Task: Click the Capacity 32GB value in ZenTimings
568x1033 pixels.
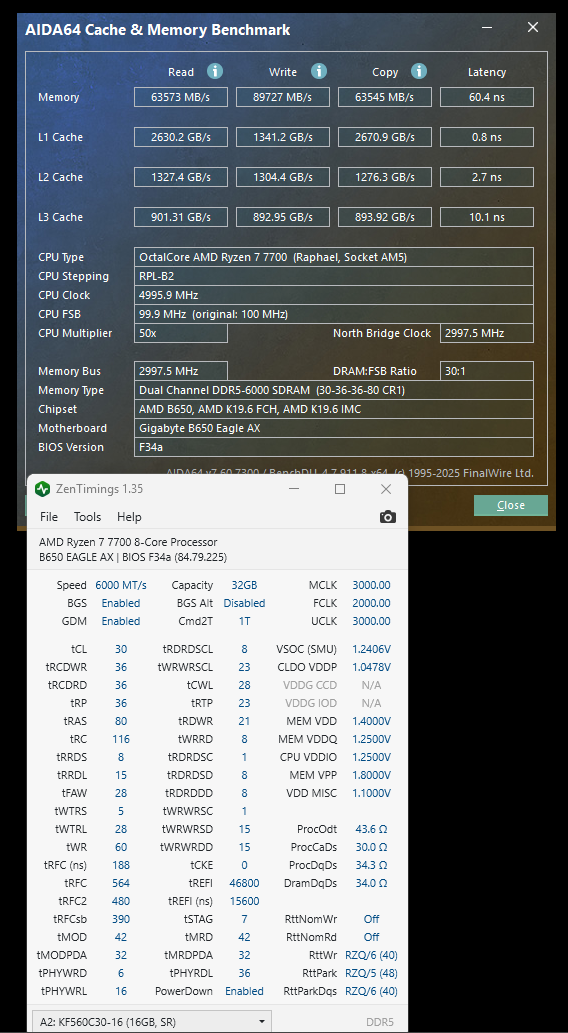Action: pyautogui.click(x=244, y=585)
